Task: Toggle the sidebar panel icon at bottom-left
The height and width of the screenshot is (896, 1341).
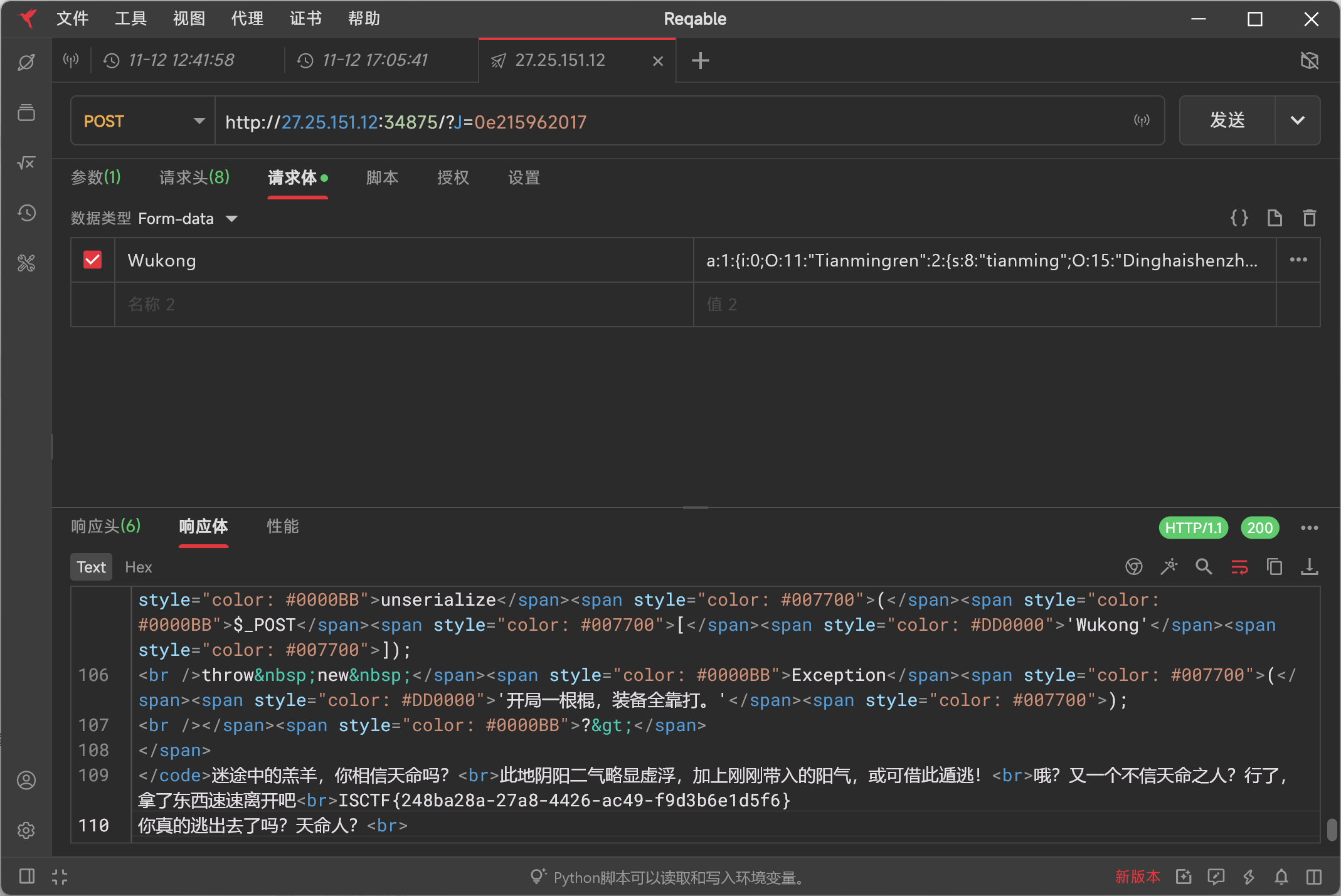Action: pos(26,877)
